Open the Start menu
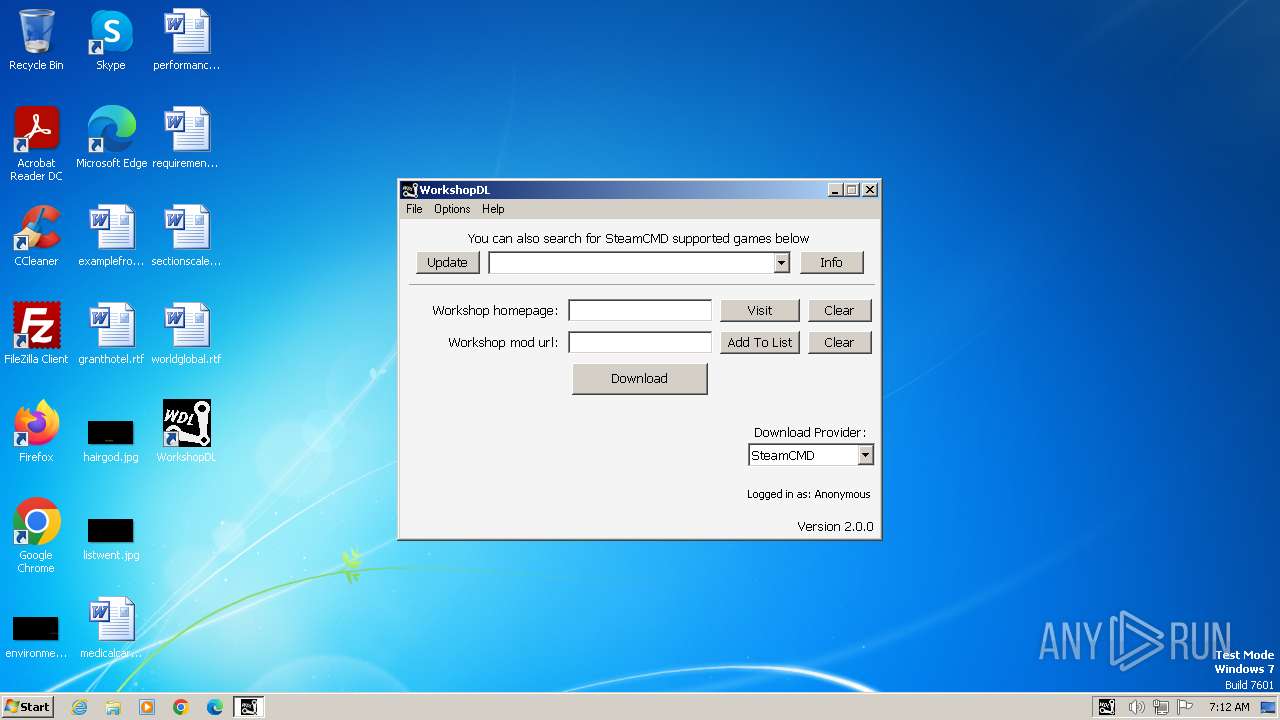The image size is (1280, 720). (27, 707)
